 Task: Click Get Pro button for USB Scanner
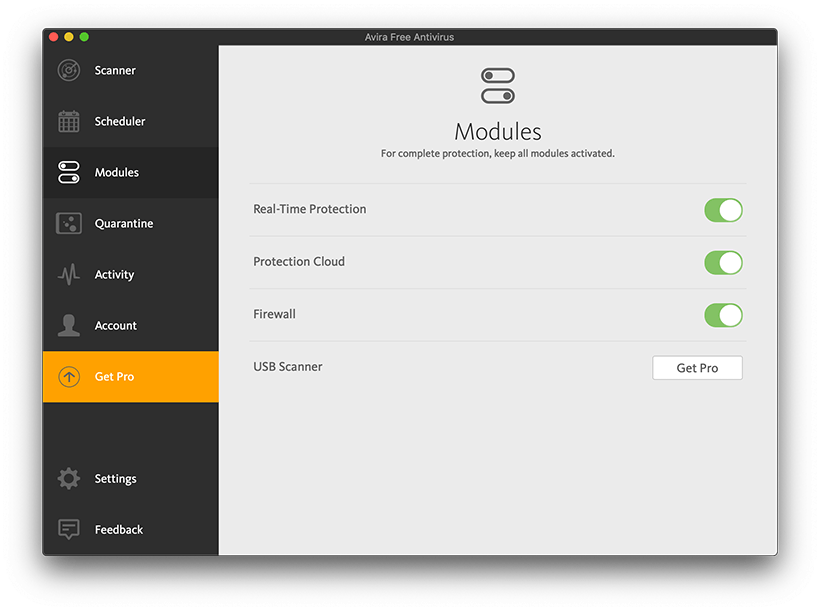click(697, 368)
